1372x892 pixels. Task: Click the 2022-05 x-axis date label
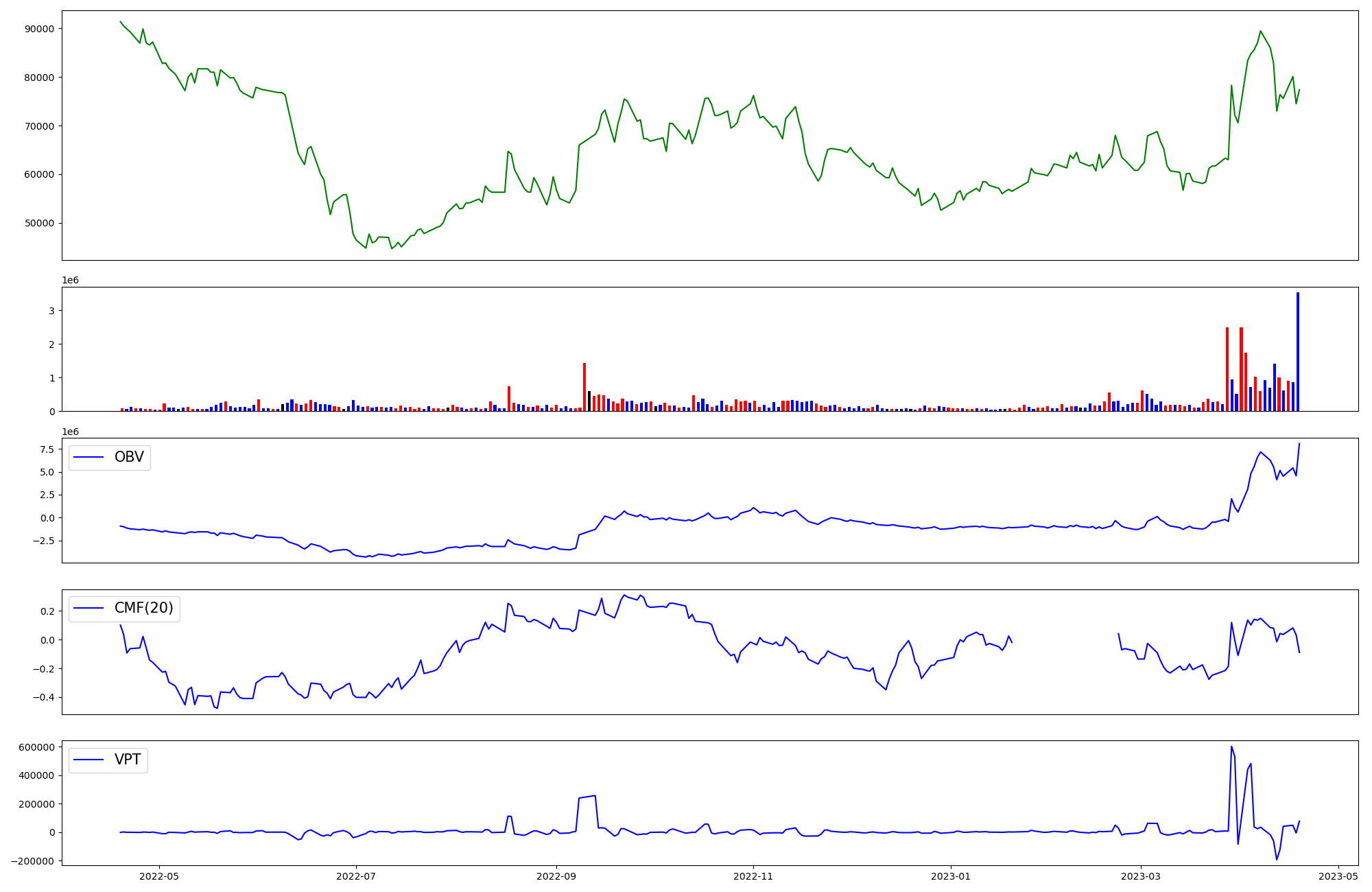click(159, 876)
